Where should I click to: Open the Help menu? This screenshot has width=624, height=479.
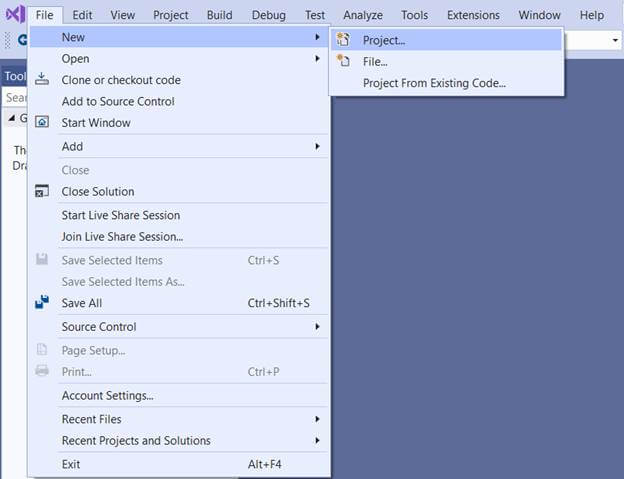[592, 15]
